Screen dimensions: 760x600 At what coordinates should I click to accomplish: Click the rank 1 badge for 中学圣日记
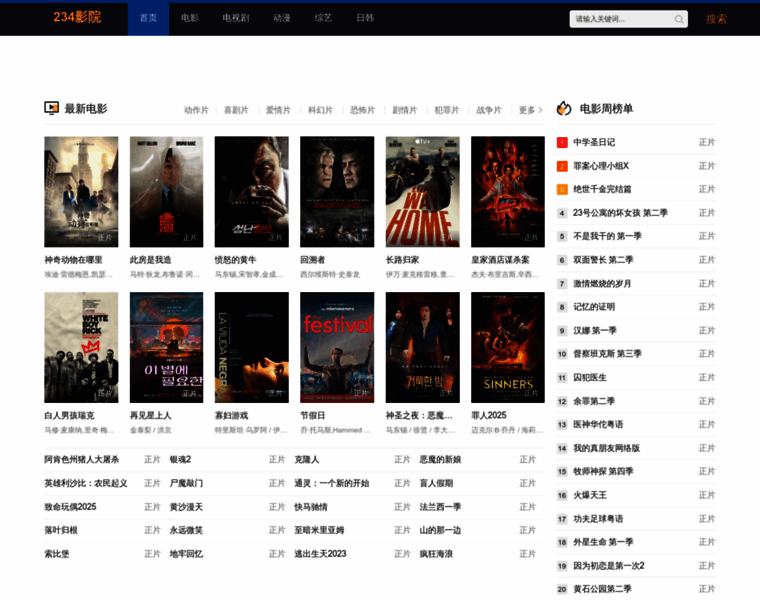[x=562, y=142]
